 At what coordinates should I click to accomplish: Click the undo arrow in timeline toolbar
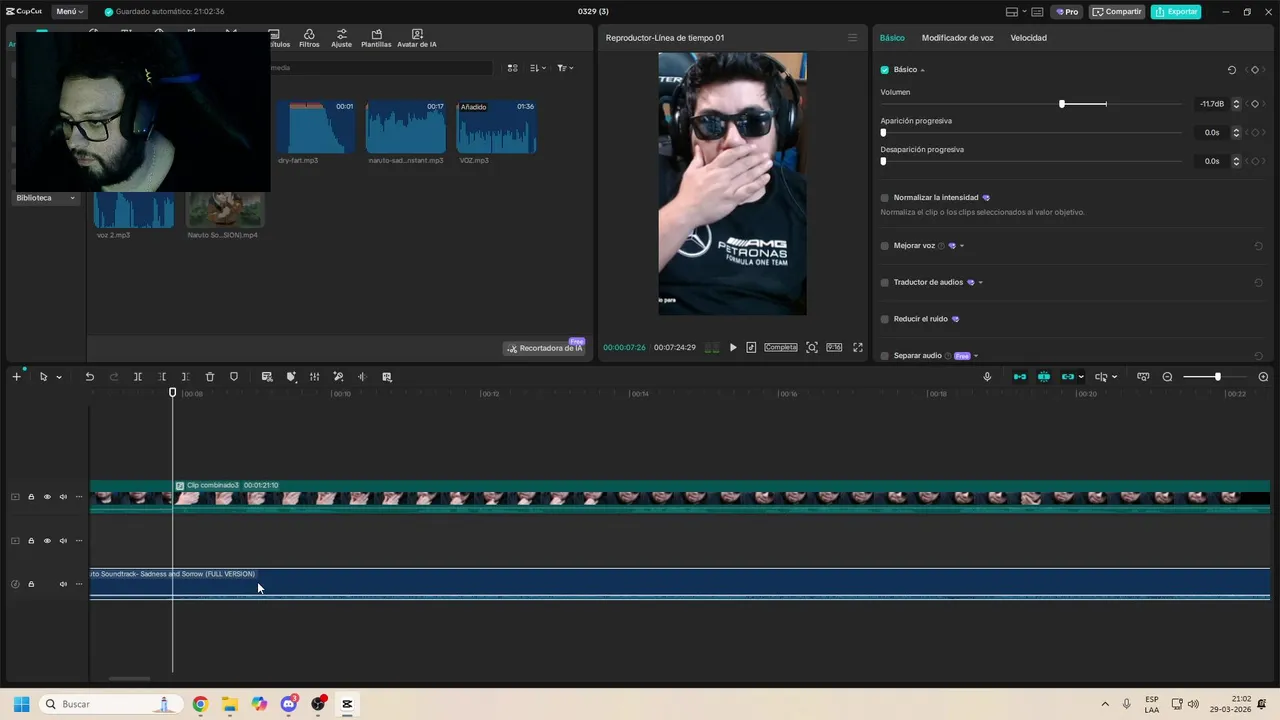click(x=89, y=377)
